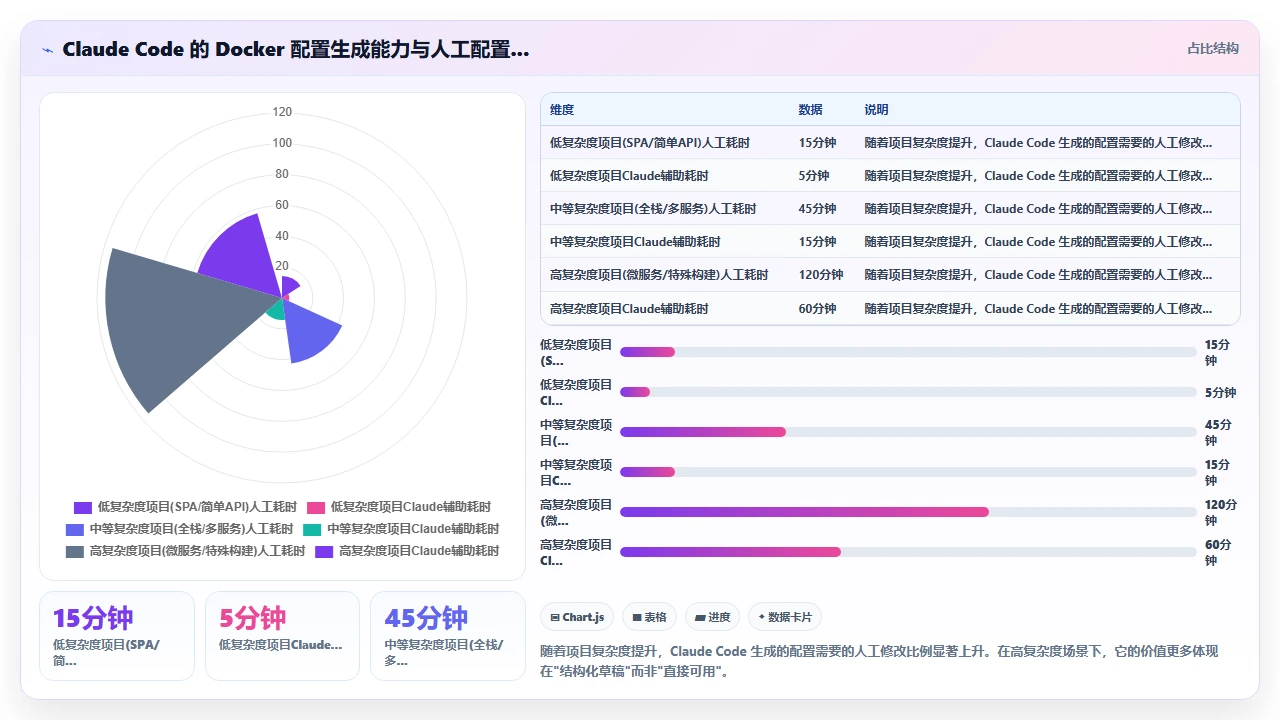The width and height of the screenshot is (1280, 720).
Task: Click the 5分钟 table cell
Action: pos(814,176)
